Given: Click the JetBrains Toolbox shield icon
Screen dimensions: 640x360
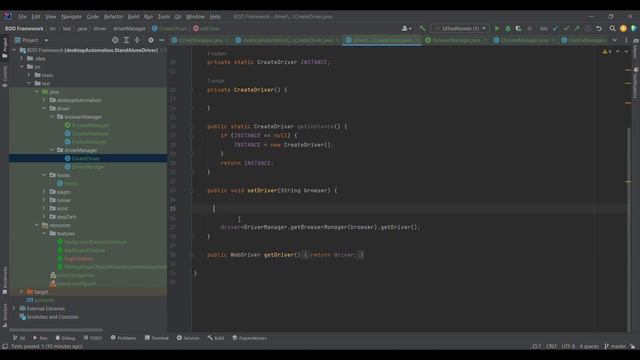Looking at the screenshot, I should (x=633, y=29).
